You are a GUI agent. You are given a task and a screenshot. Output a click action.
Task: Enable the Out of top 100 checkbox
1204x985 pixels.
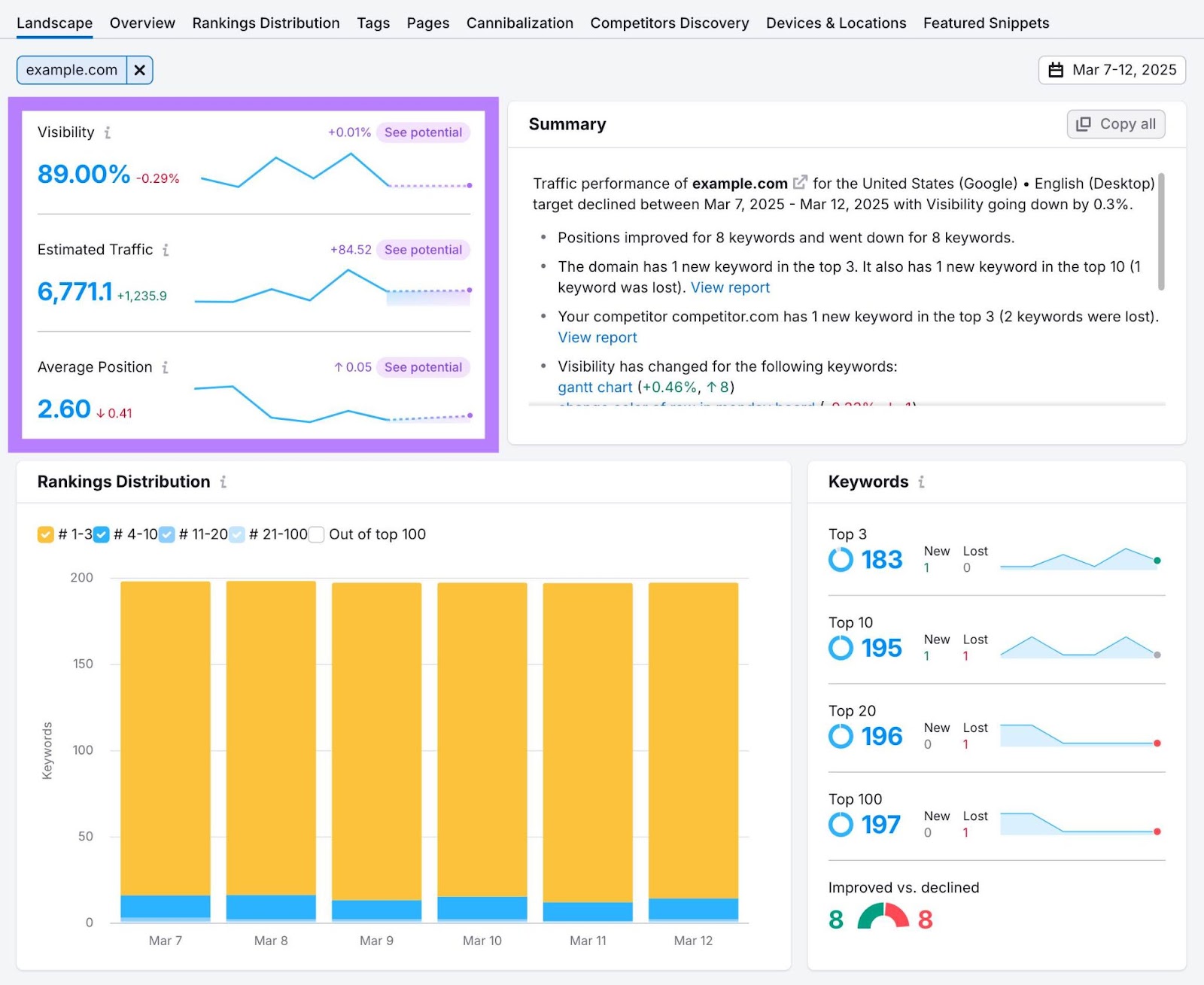click(x=316, y=534)
